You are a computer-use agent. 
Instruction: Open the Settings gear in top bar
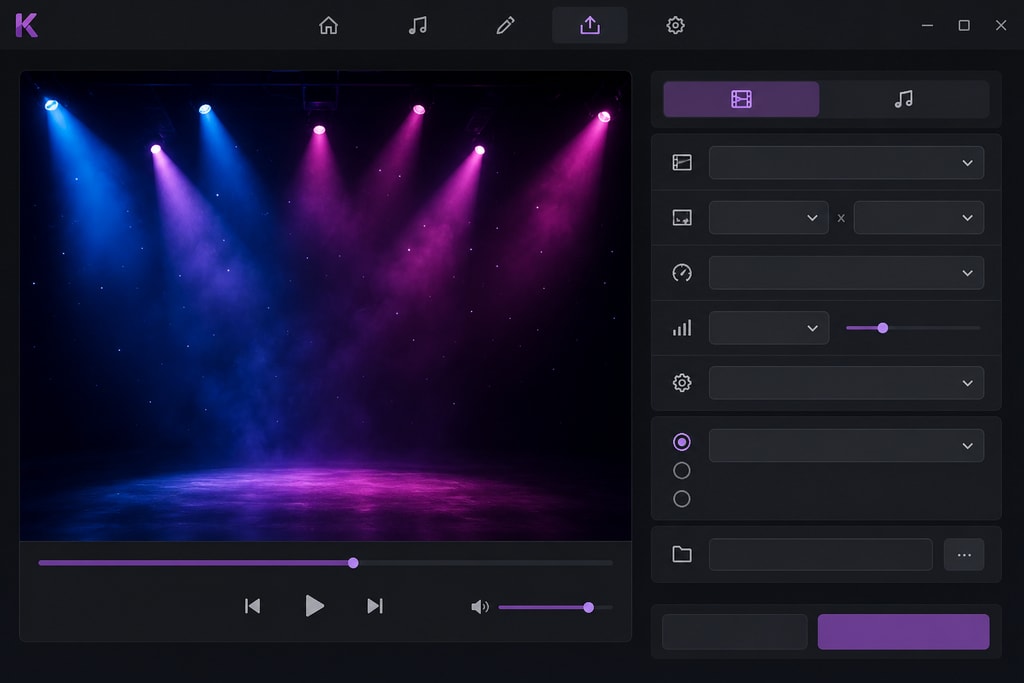coord(675,25)
